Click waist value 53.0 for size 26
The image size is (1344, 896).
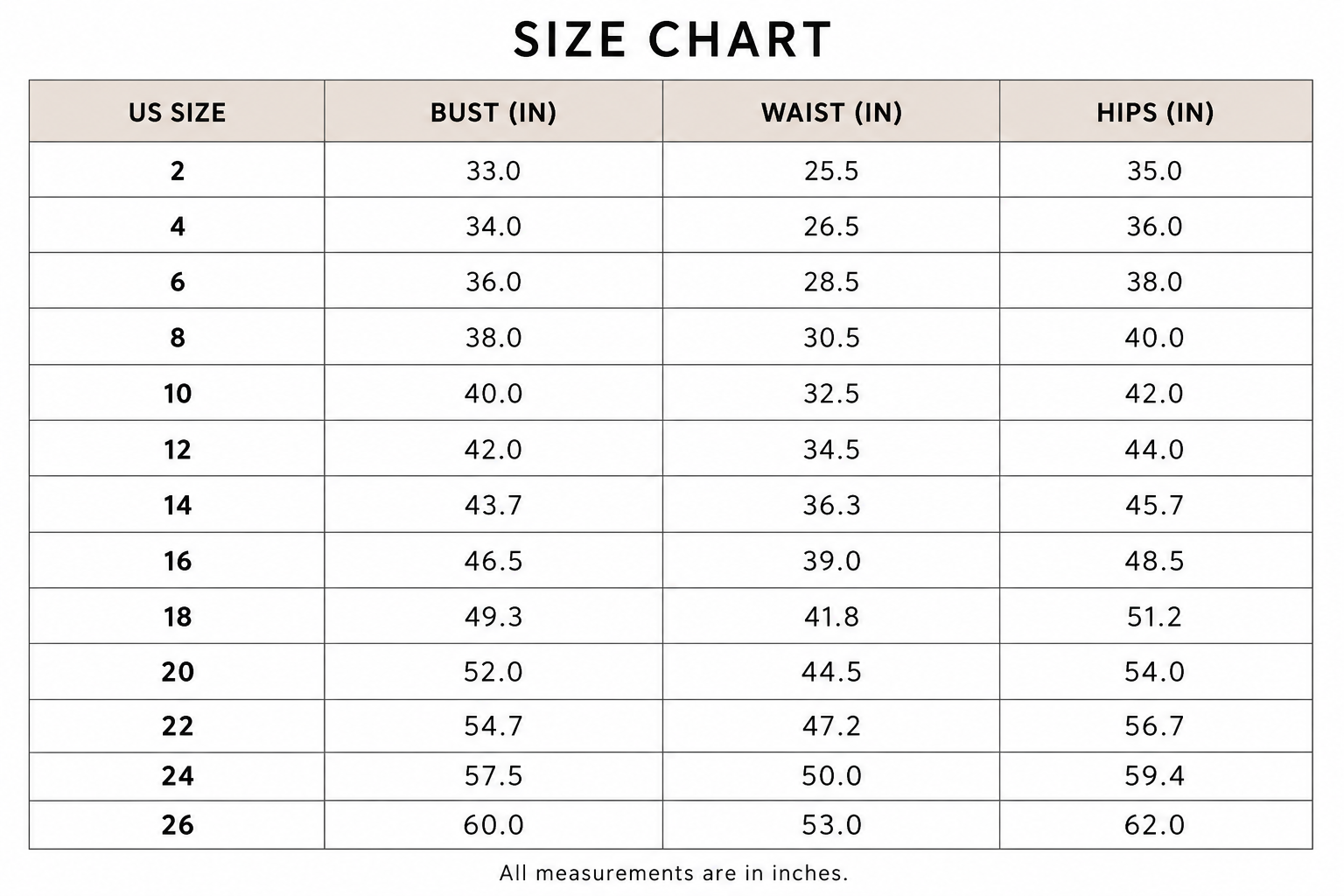coord(831,825)
